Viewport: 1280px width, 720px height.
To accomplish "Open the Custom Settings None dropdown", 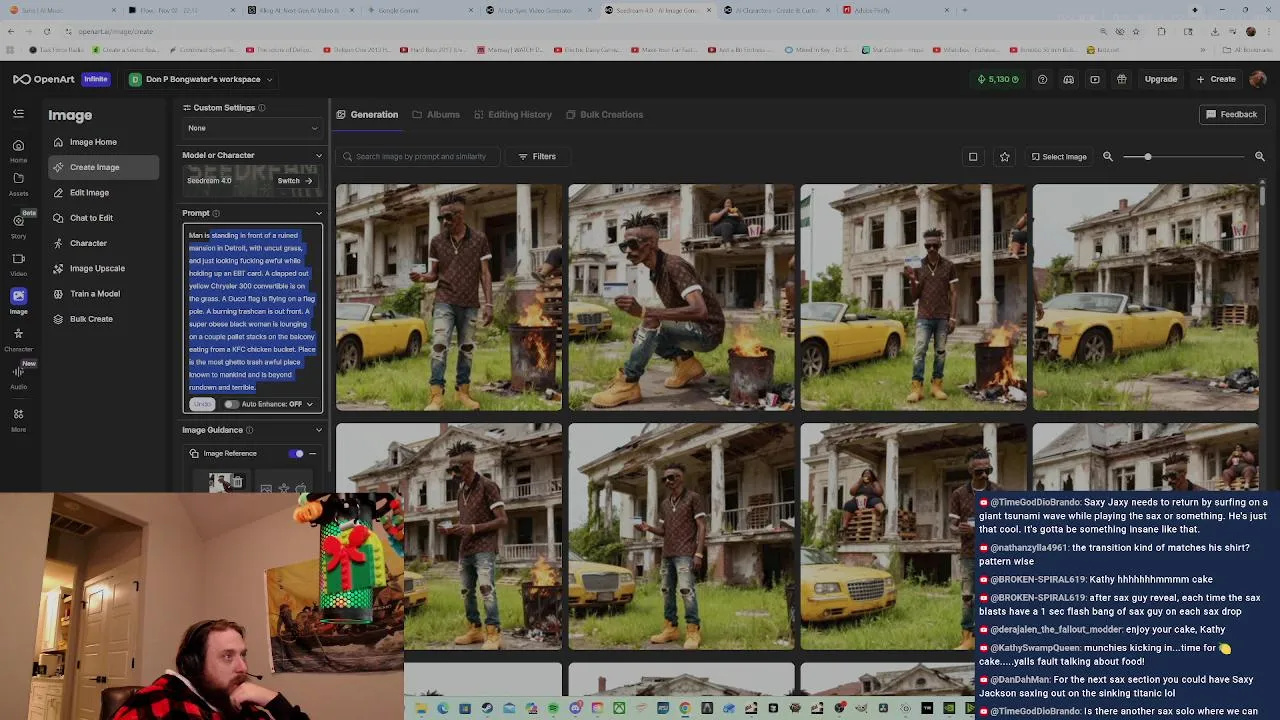I will (252, 128).
